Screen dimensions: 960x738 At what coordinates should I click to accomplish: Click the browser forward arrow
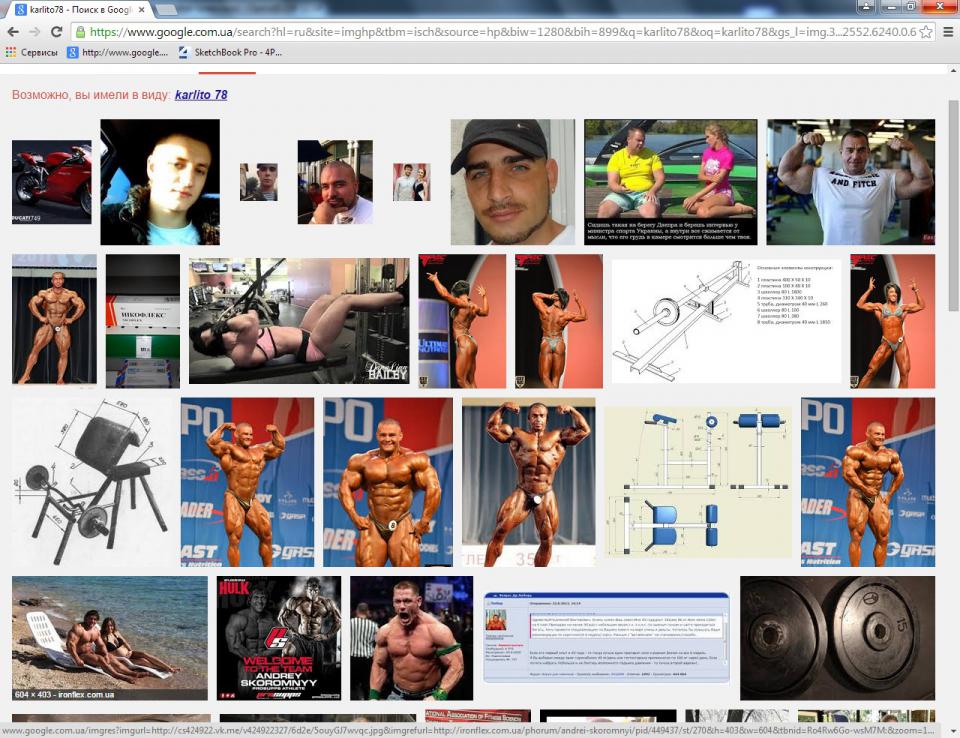[x=35, y=32]
